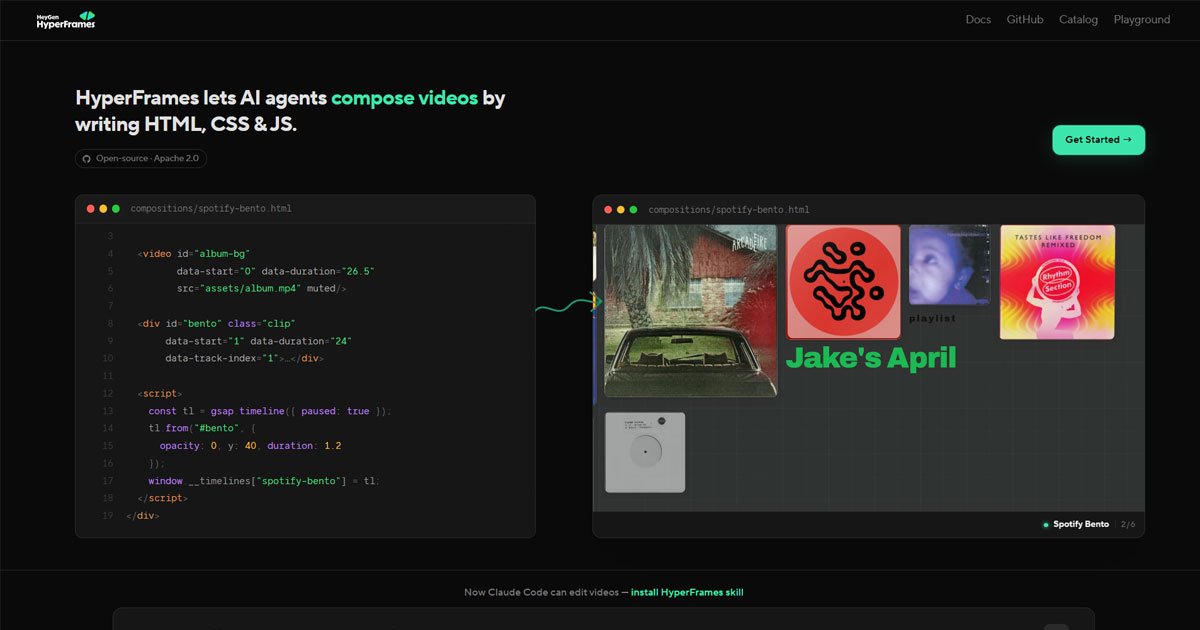Click the code window filename spotify-bento.html
Viewport: 1200px width, 630px height.
[211, 209]
